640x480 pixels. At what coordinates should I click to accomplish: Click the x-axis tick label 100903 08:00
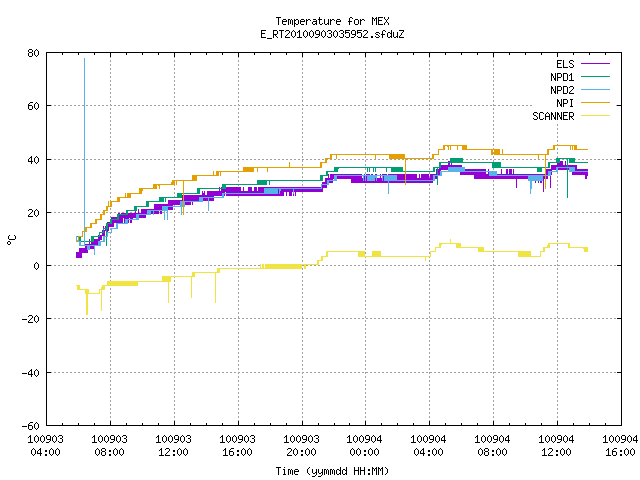(109, 446)
